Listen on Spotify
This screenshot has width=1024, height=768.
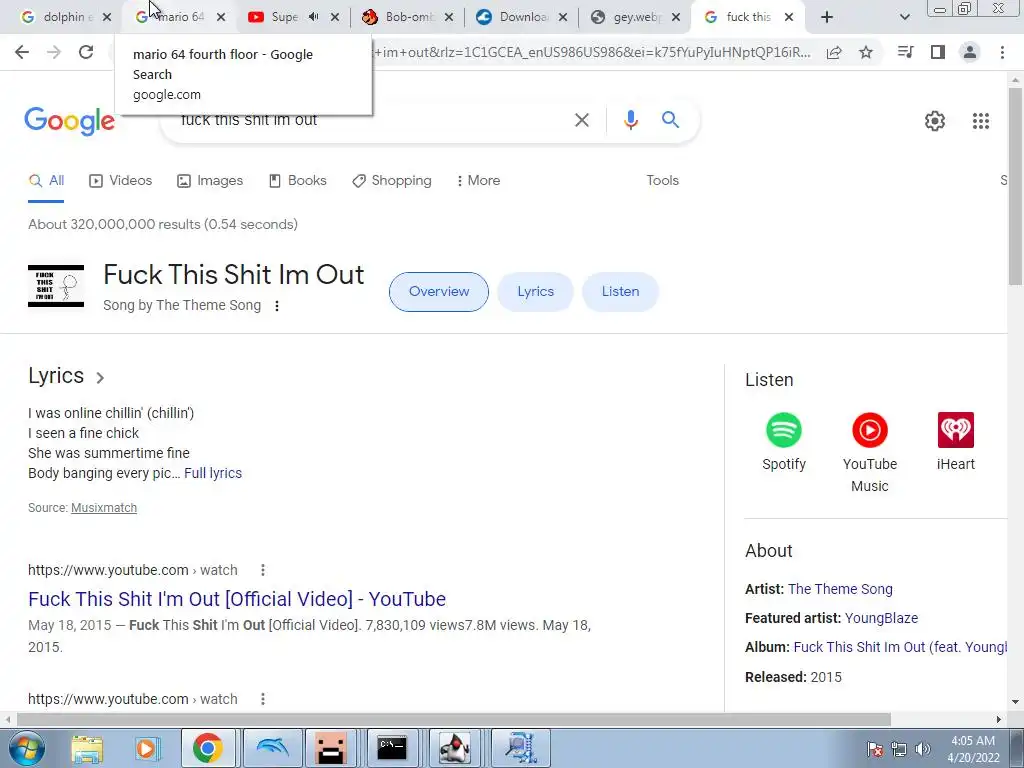[784, 442]
